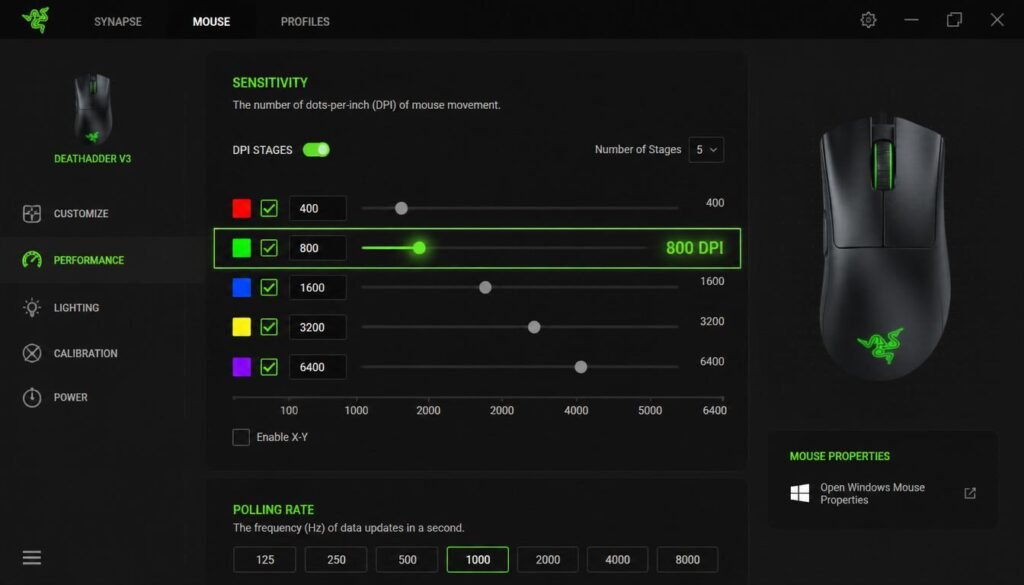Click the 3200 DPI slider handle

(534, 327)
